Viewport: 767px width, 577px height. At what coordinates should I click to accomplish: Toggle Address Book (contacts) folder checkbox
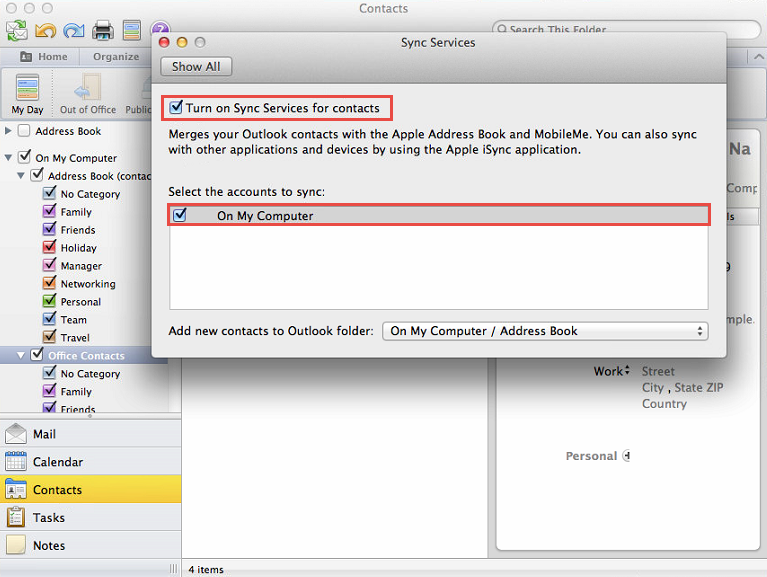tap(37, 175)
